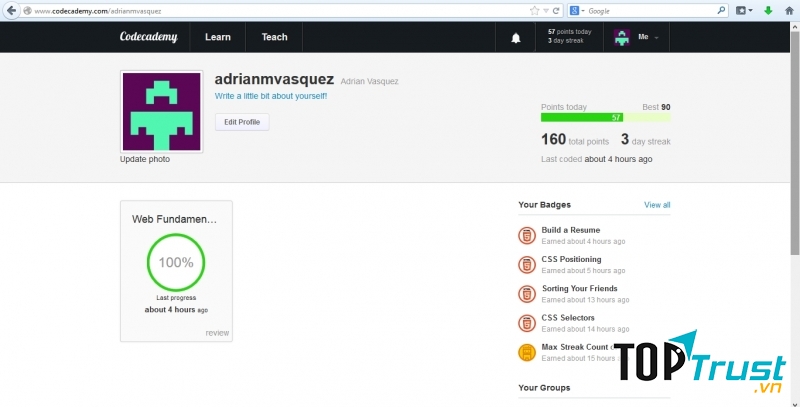Click View all badges link
Image resolution: width=800 pixels, height=407 pixels.
pyautogui.click(x=657, y=205)
